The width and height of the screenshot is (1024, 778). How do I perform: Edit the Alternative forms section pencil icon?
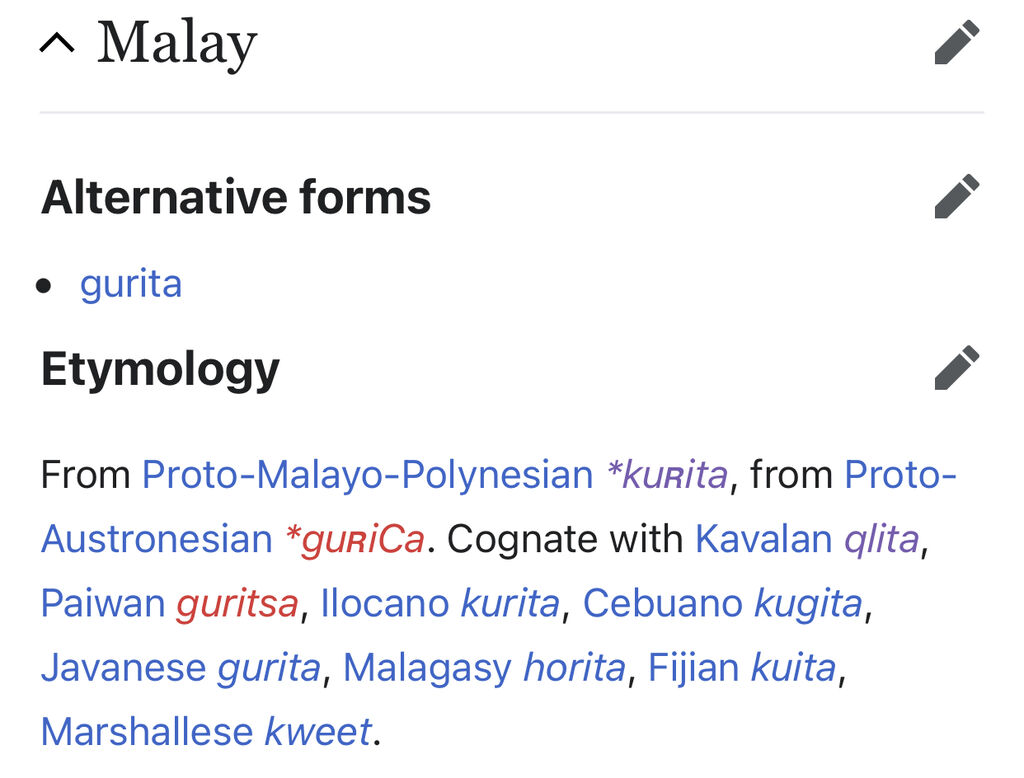pyautogui.click(x=957, y=196)
